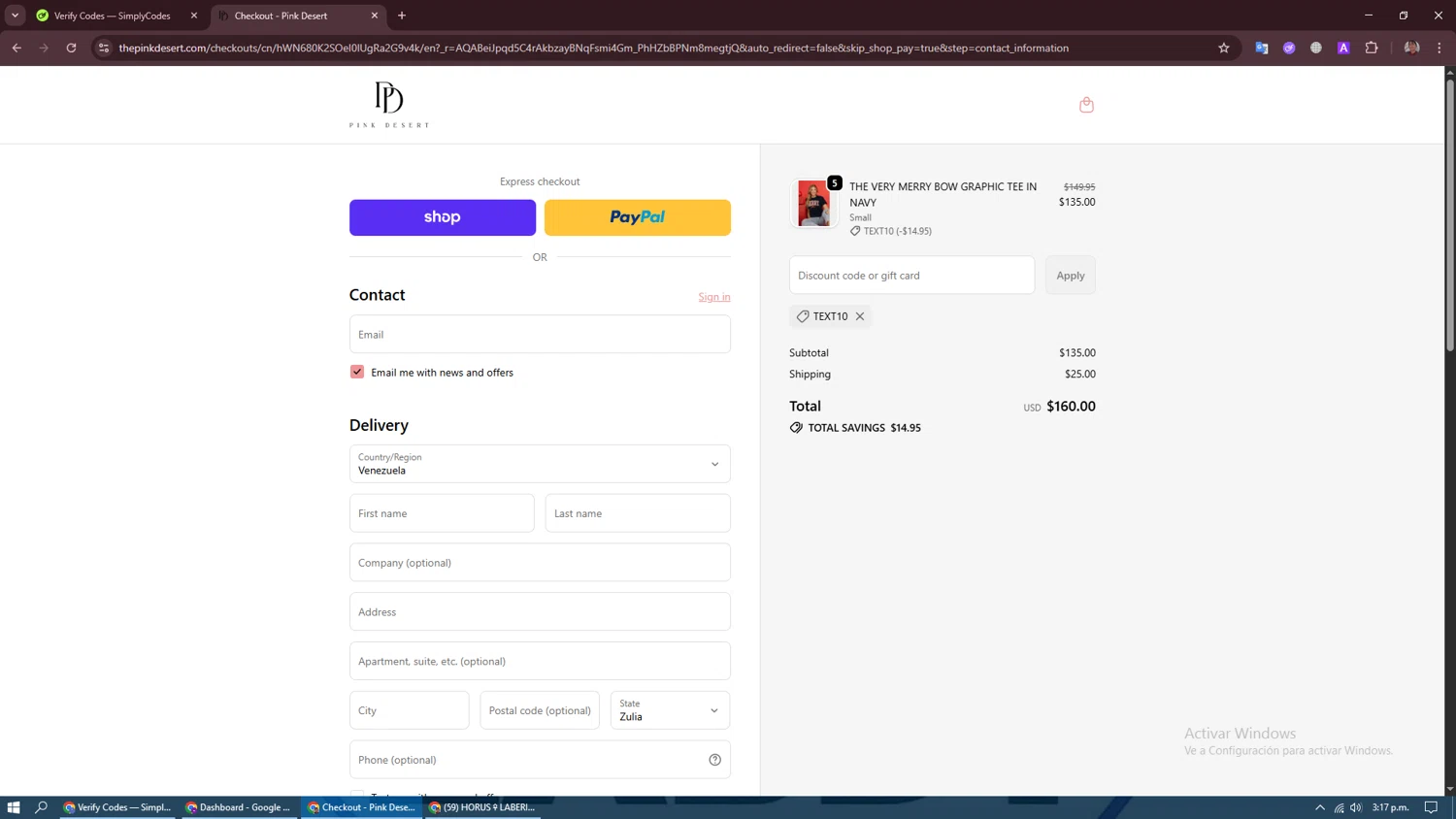The width and height of the screenshot is (1456, 819).
Task: Click the Total $160.00 amount
Action: tap(1071, 407)
